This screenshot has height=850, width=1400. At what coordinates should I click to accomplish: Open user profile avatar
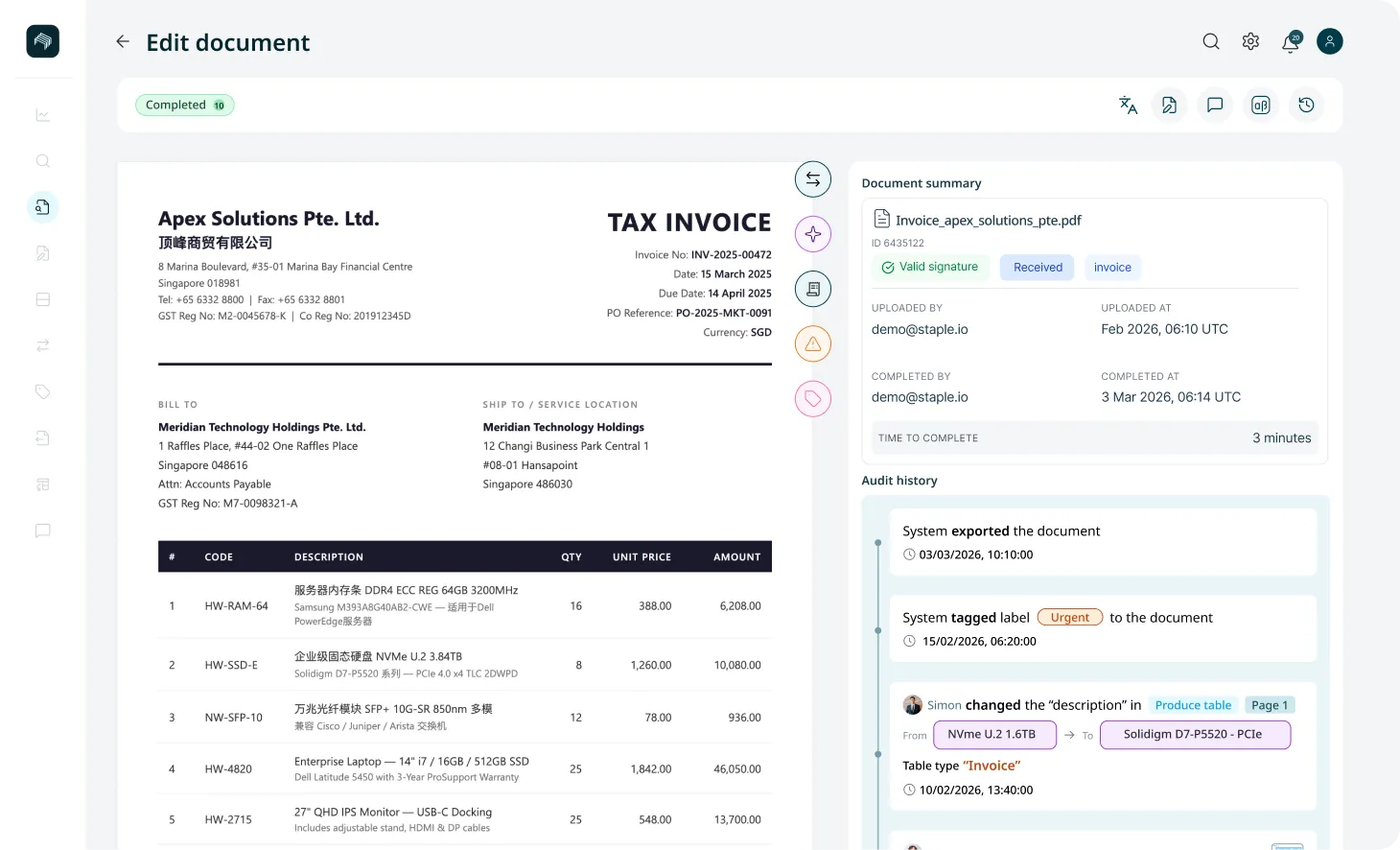tap(1330, 41)
